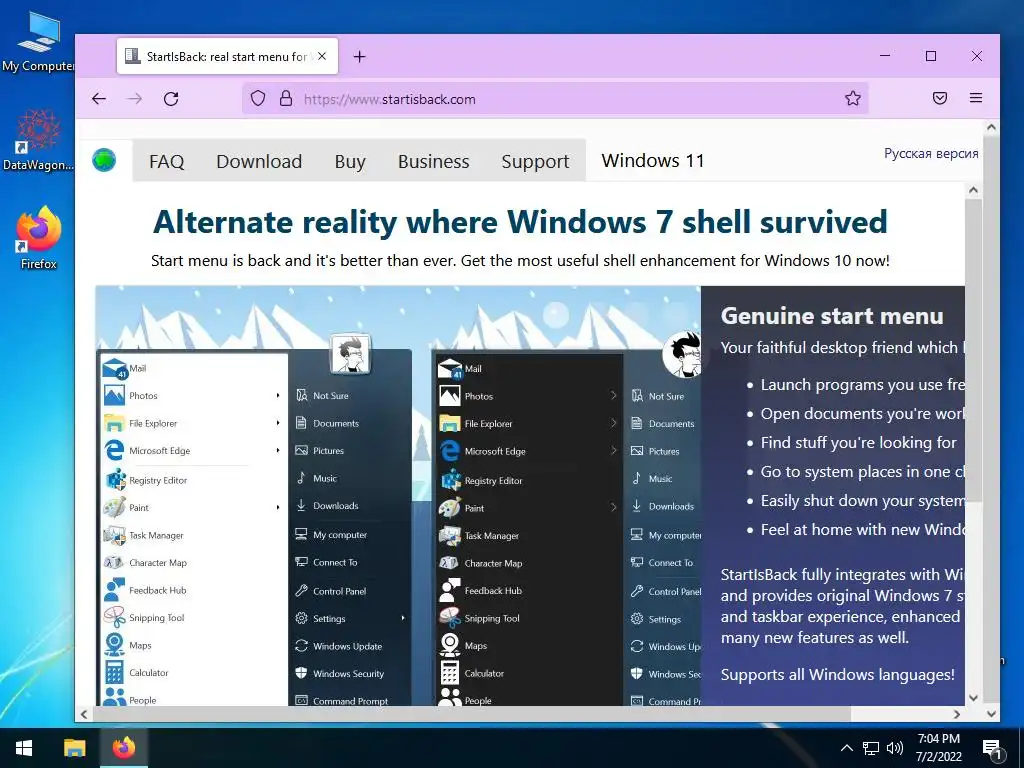
Task: Show site security via the padlock icon
Action: 286,99
